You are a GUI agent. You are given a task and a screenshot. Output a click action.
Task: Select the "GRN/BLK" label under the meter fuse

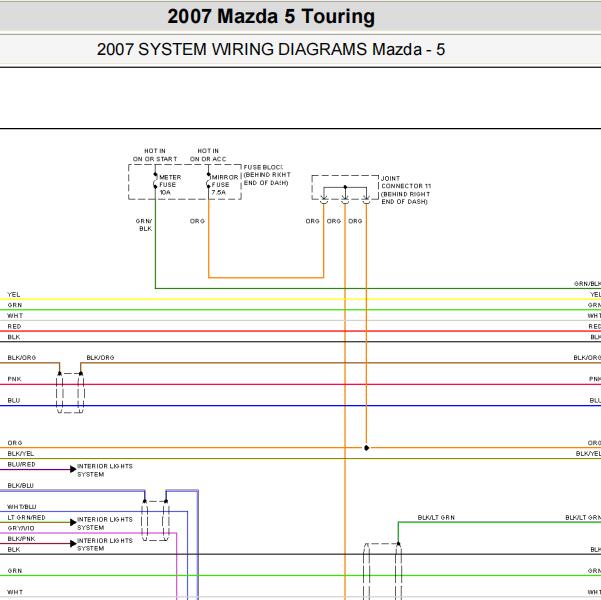click(144, 225)
